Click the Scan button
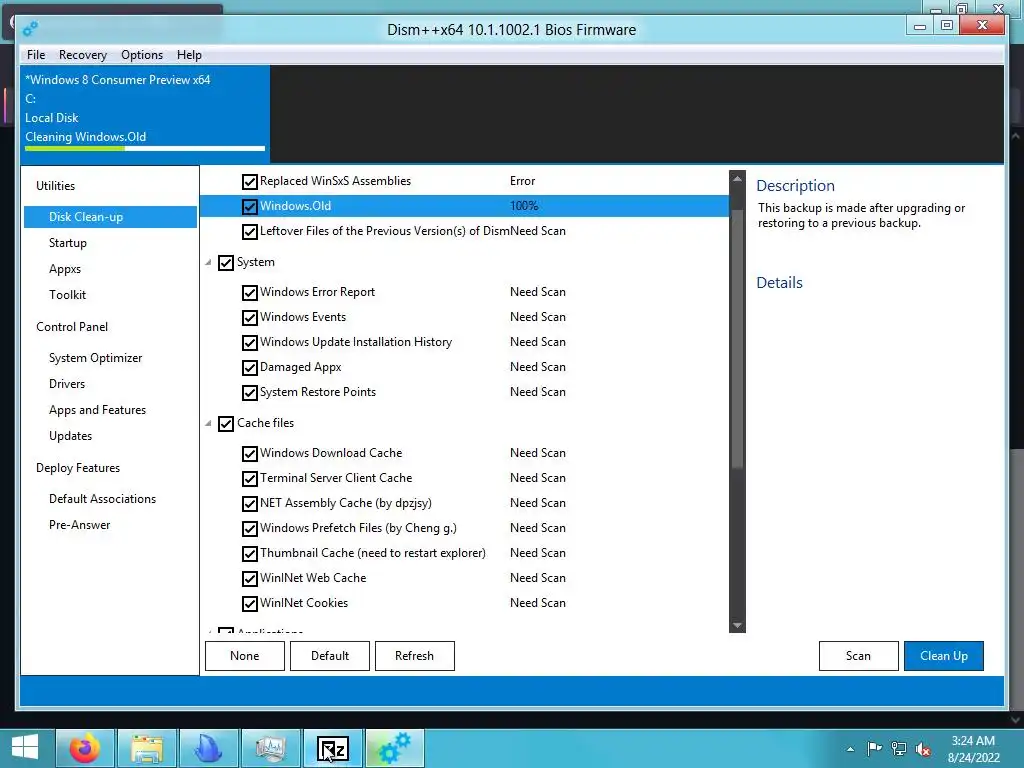The image size is (1024, 768). coord(858,656)
